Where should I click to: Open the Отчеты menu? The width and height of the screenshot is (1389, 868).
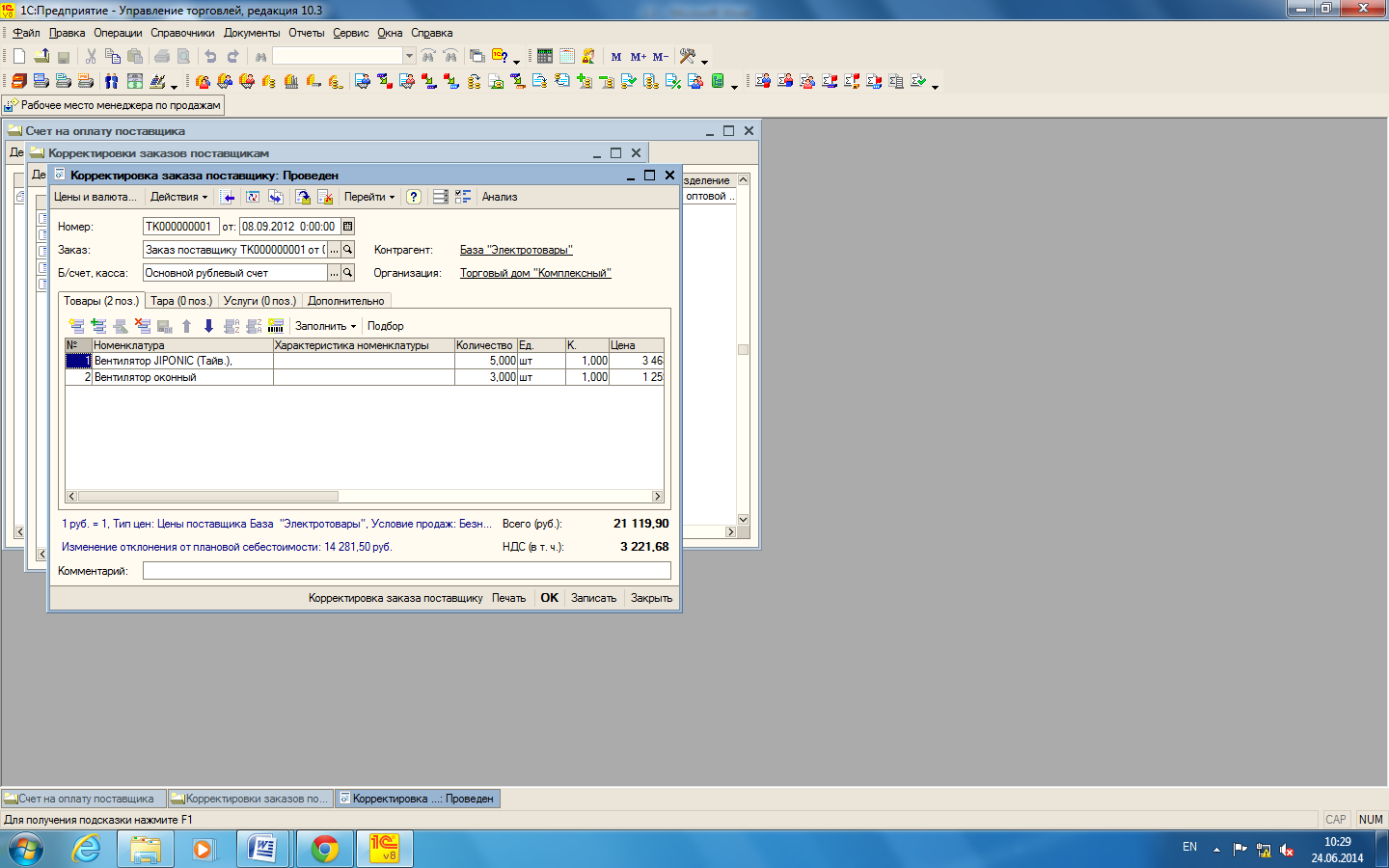(307, 33)
